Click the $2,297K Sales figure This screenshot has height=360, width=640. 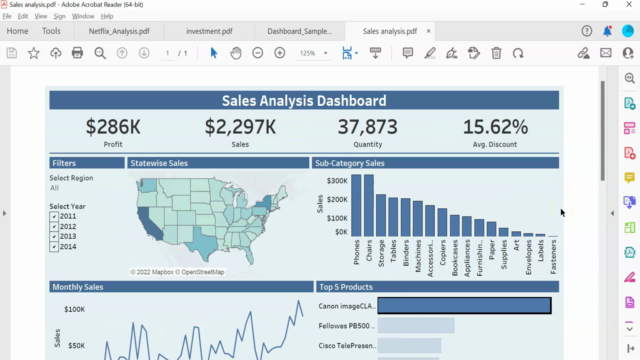coord(240,127)
